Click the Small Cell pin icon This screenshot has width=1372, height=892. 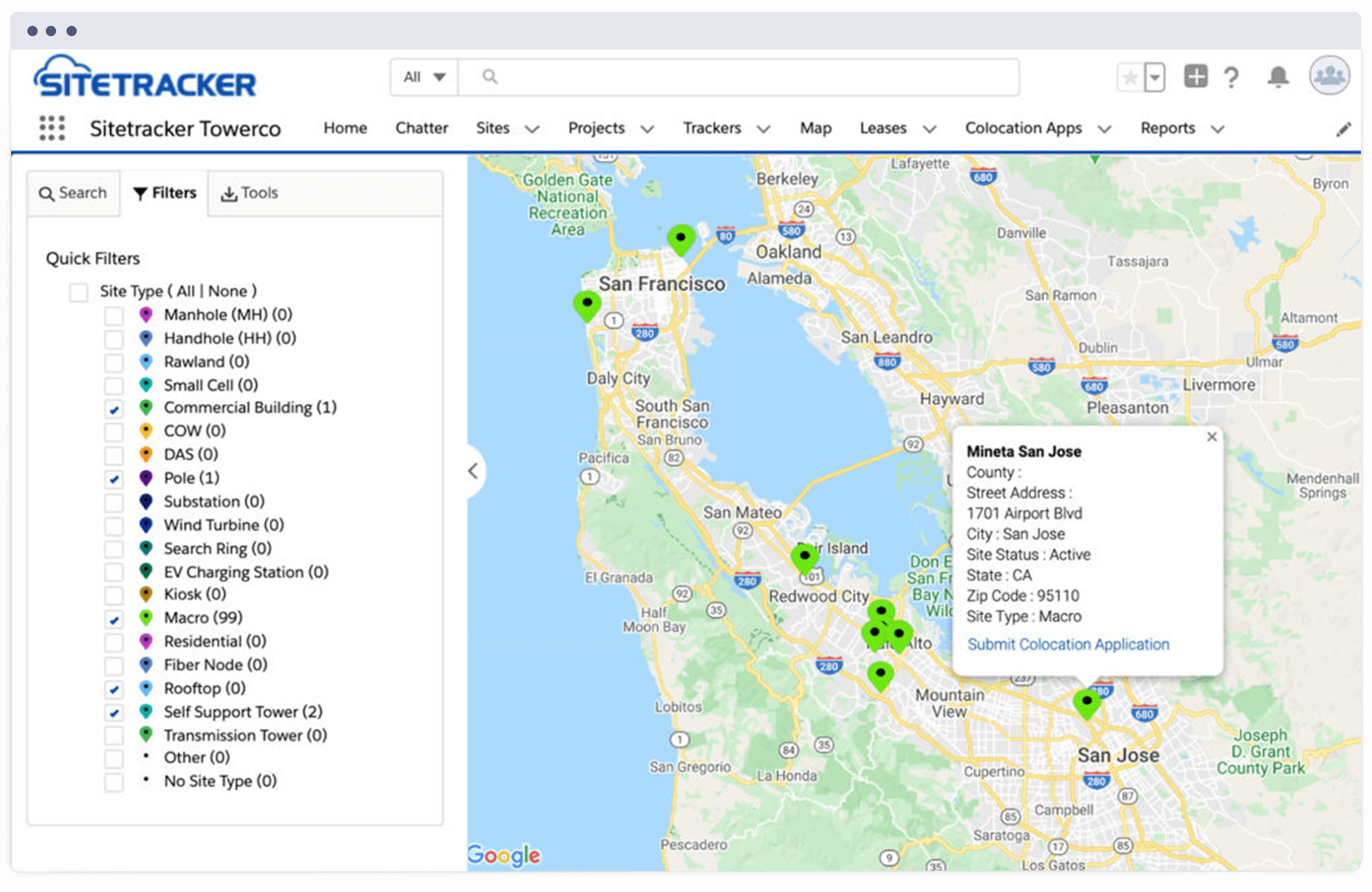pos(146,385)
